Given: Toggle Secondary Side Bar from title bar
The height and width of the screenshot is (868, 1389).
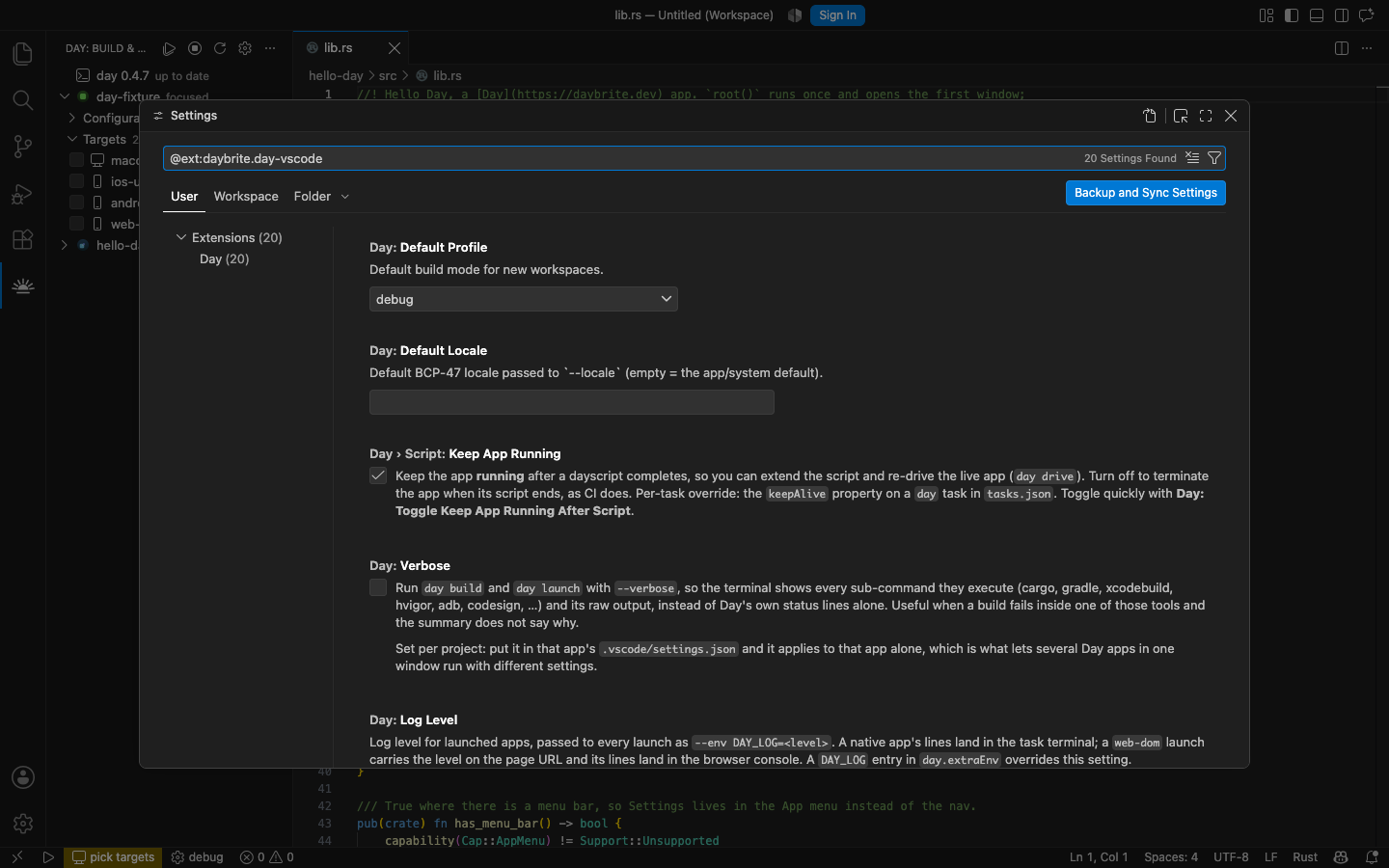Looking at the screenshot, I should coord(1342,15).
